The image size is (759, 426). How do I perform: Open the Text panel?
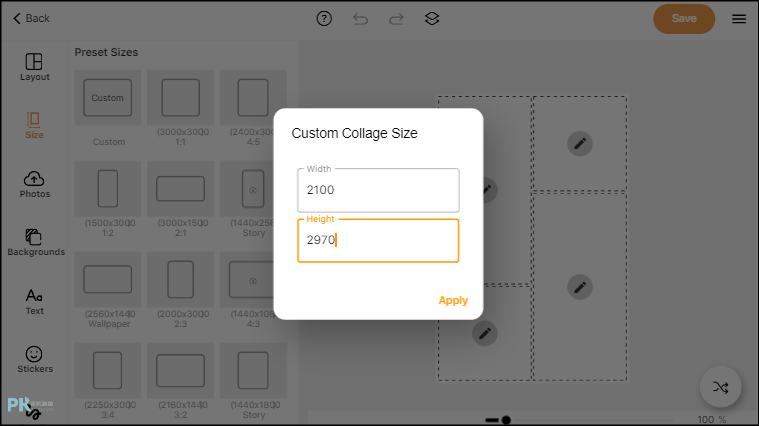coord(34,302)
